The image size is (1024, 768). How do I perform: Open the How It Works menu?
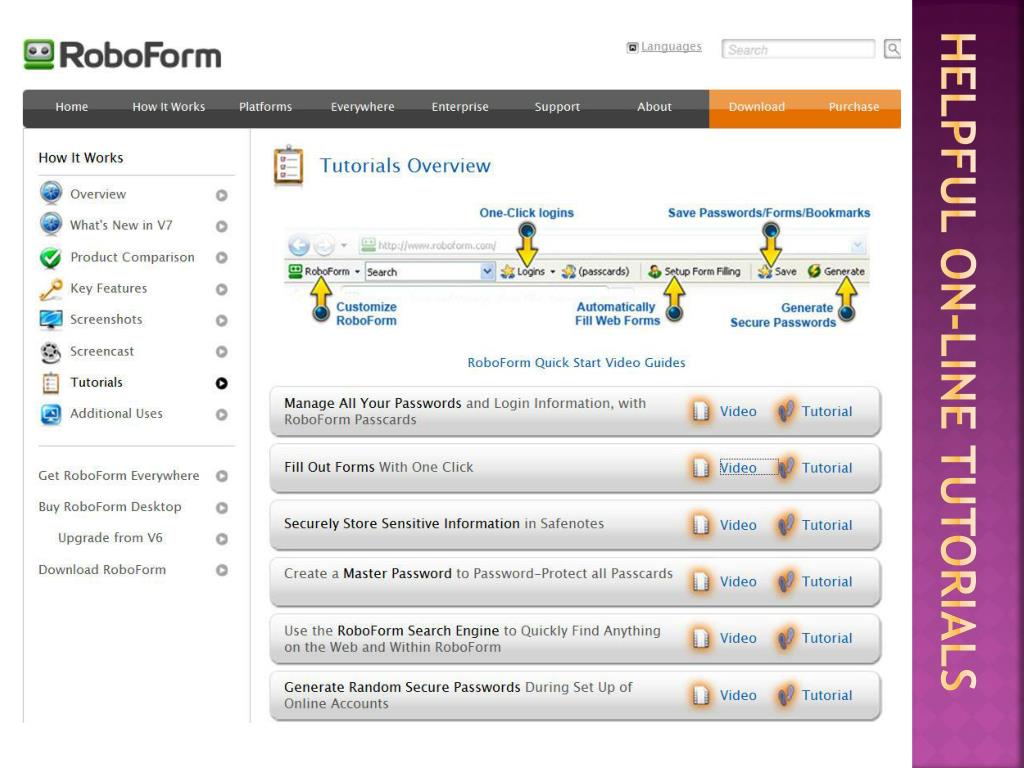coord(168,106)
